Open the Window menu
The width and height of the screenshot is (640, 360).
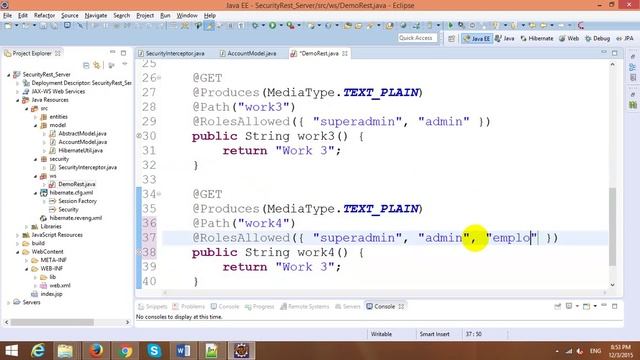187,16
